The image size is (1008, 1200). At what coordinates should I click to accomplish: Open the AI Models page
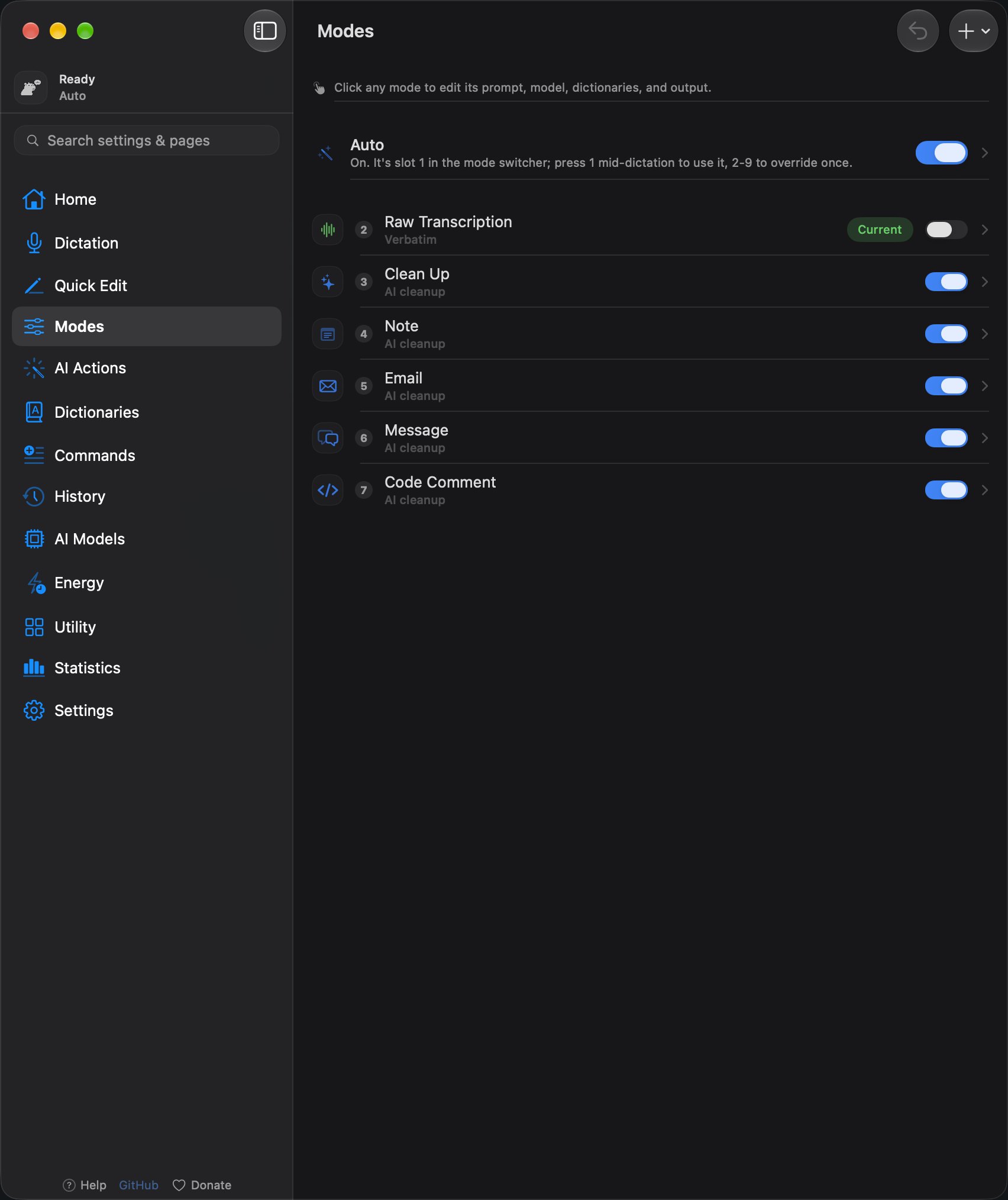pos(147,539)
